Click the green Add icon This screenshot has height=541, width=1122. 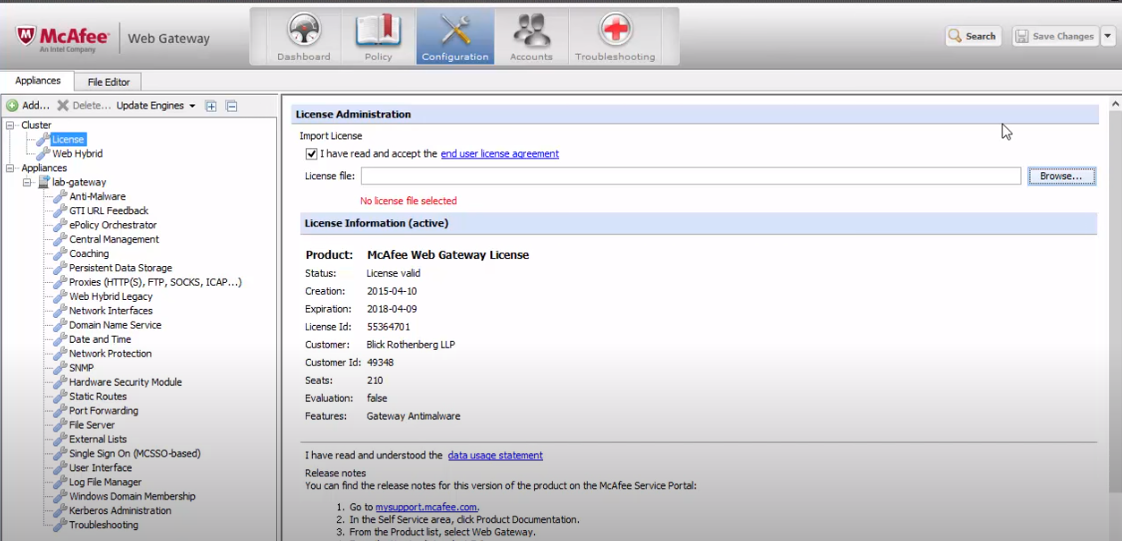pos(12,105)
